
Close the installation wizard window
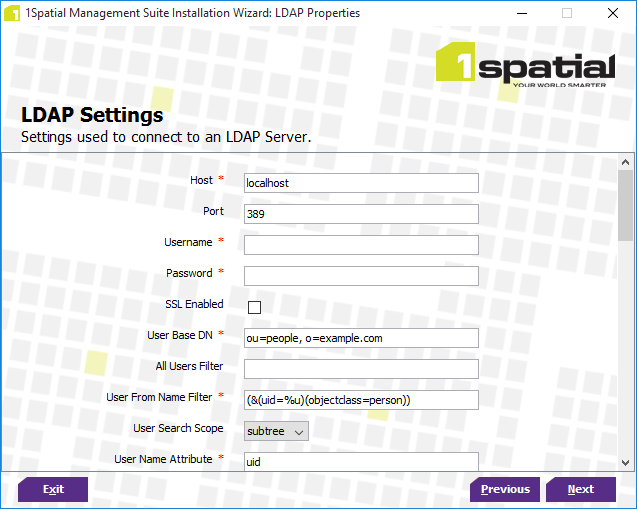[613, 14]
